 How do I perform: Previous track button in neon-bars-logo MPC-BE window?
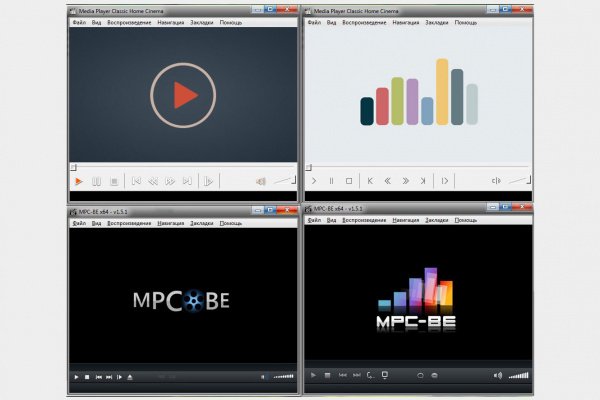tap(342, 375)
